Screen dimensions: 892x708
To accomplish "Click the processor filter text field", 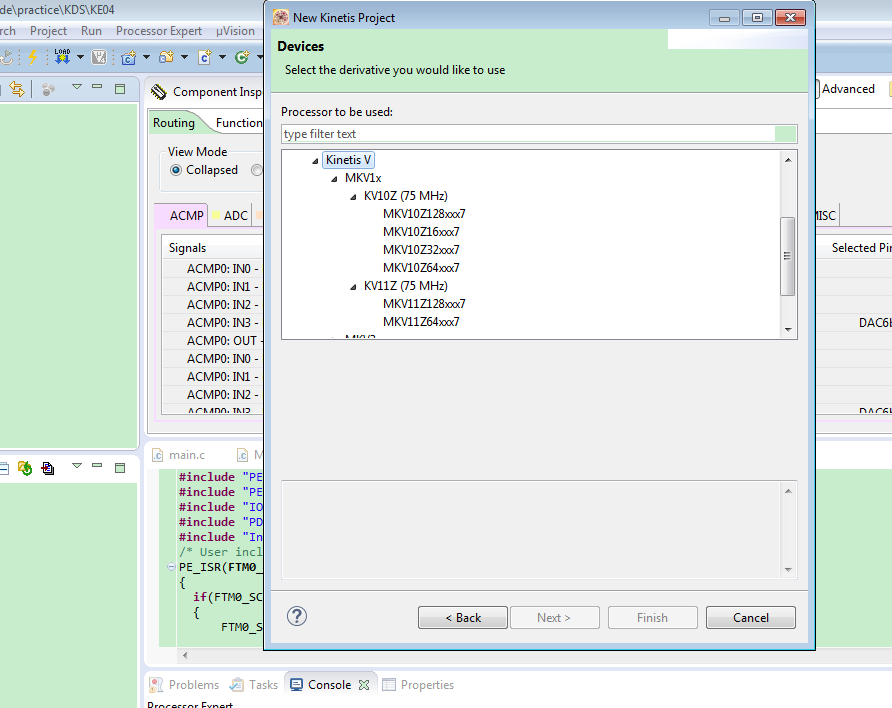I will coord(539,134).
